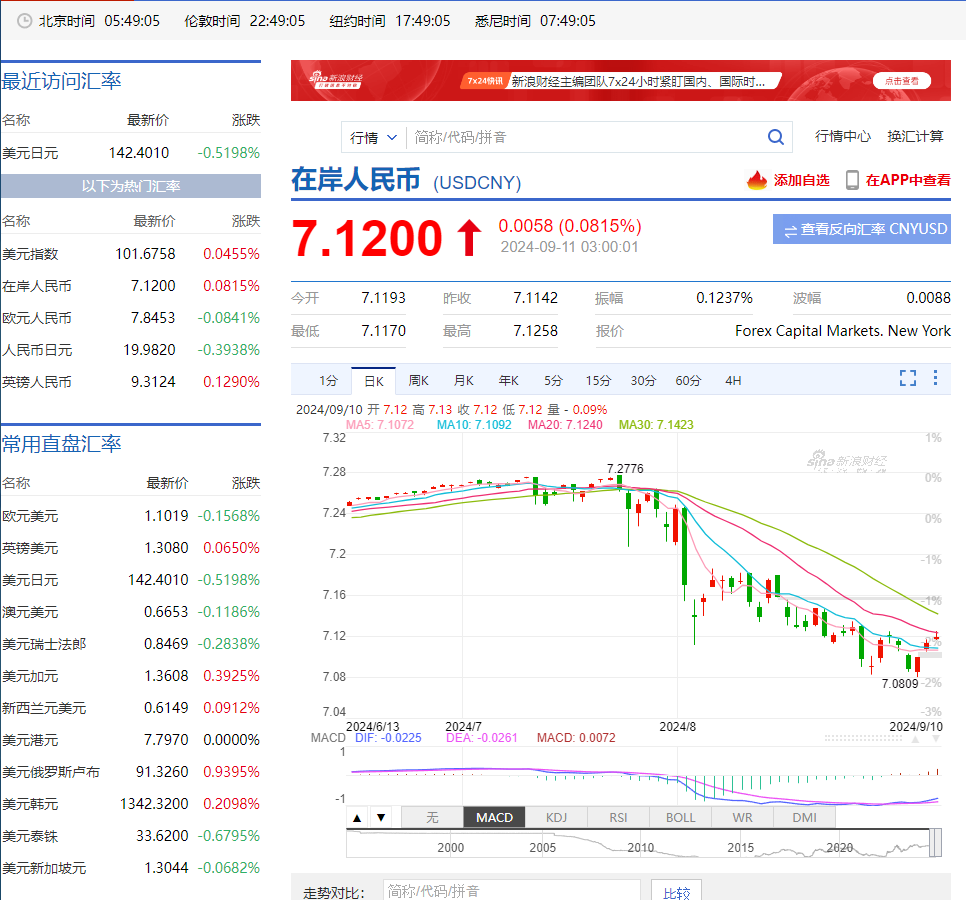Click the down triangle indicator button
Viewport: 966px width, 900px height.
click(x=381, y=817)
